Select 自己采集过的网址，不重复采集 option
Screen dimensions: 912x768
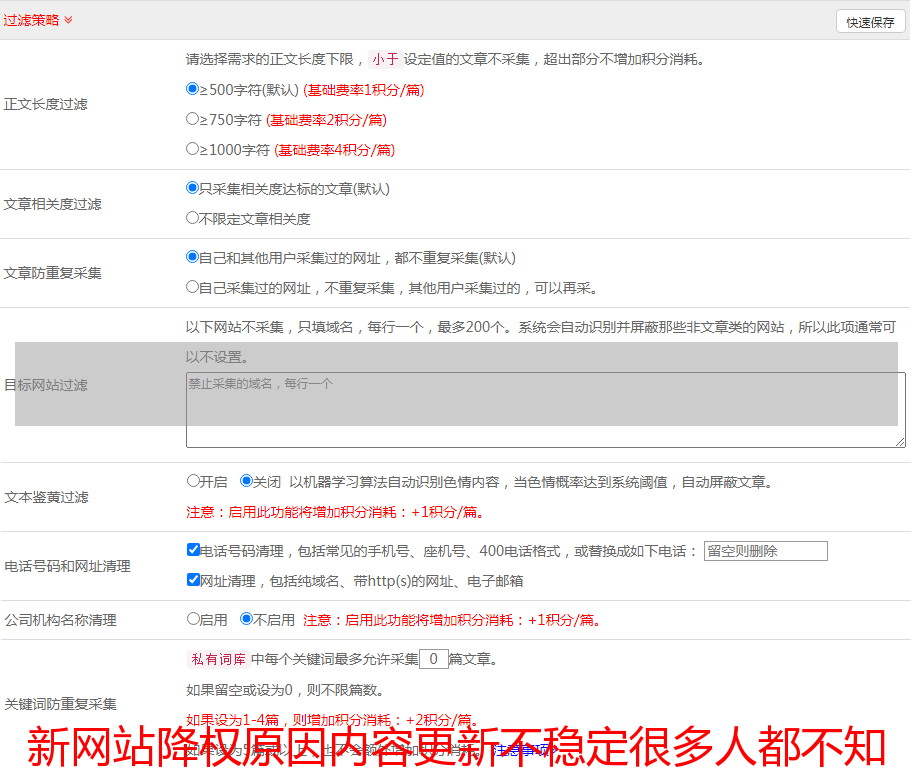tap(193, 287)
